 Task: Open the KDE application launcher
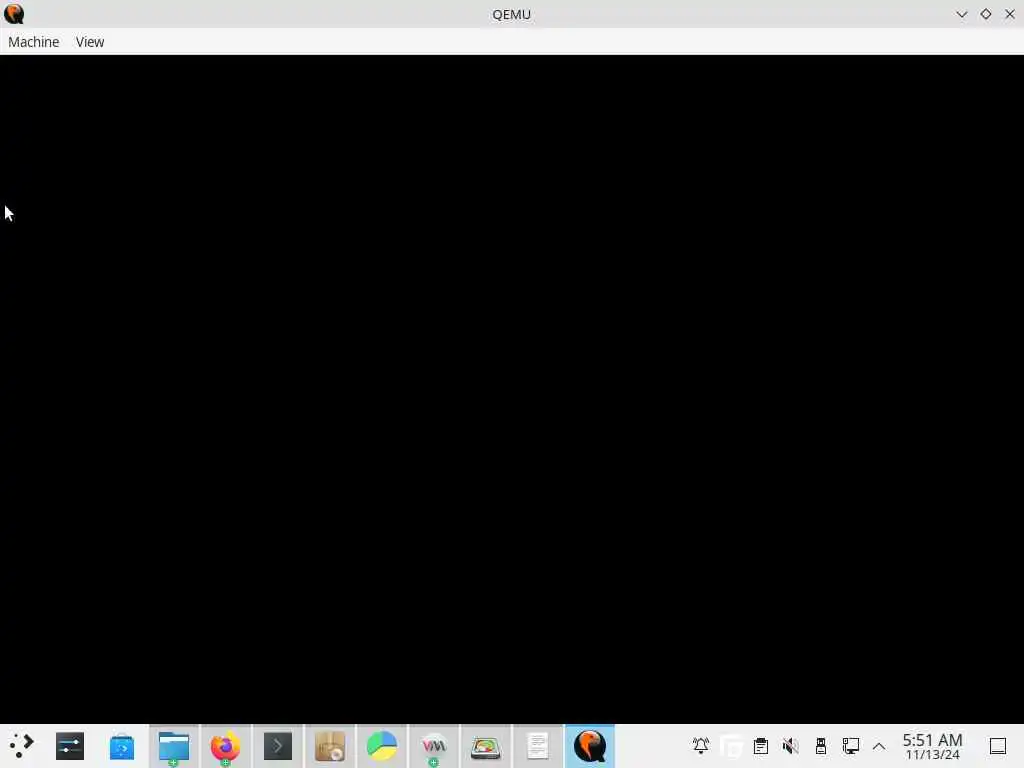tap(21, 746)
